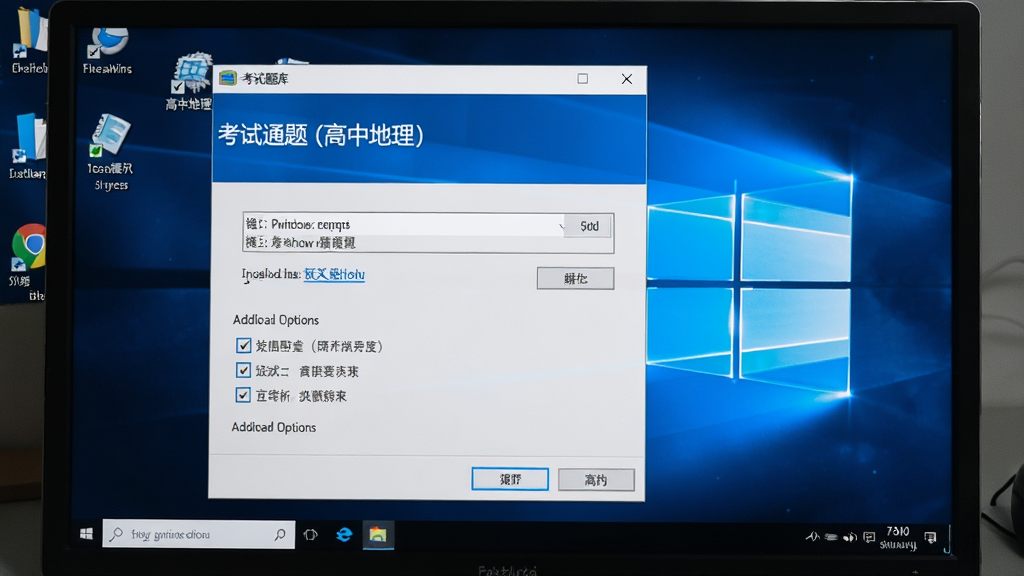This screenshot has height=576, width=1024.
Task: Launch Google Chrome from the desktop
Action: [x=28, y=247]
